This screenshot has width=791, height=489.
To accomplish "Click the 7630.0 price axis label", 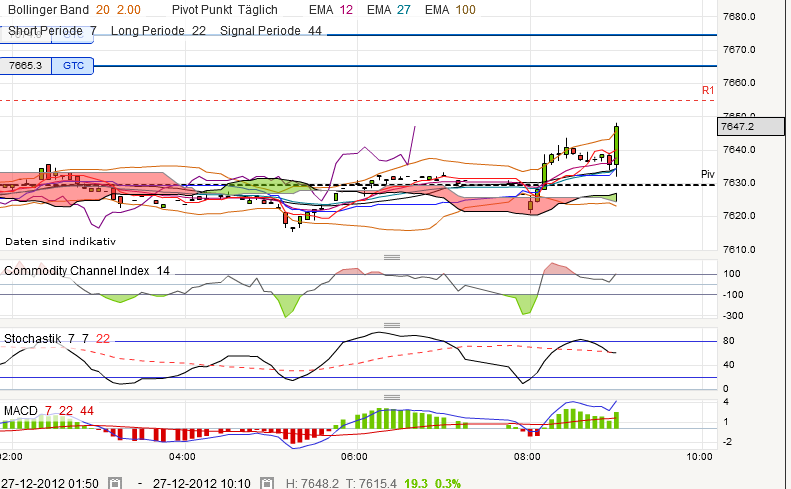I will click(x=739, y=183).
